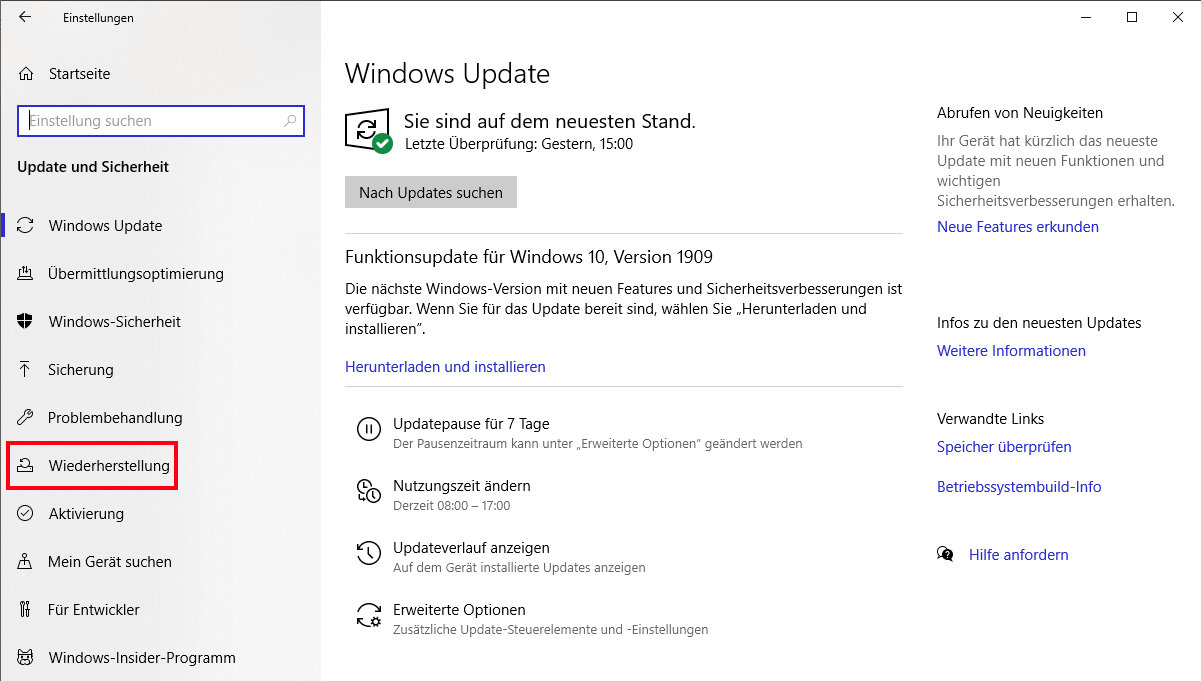The image size is (1201, 681).
Task: Open the Sicherung page
Action: tap(81, 370)
